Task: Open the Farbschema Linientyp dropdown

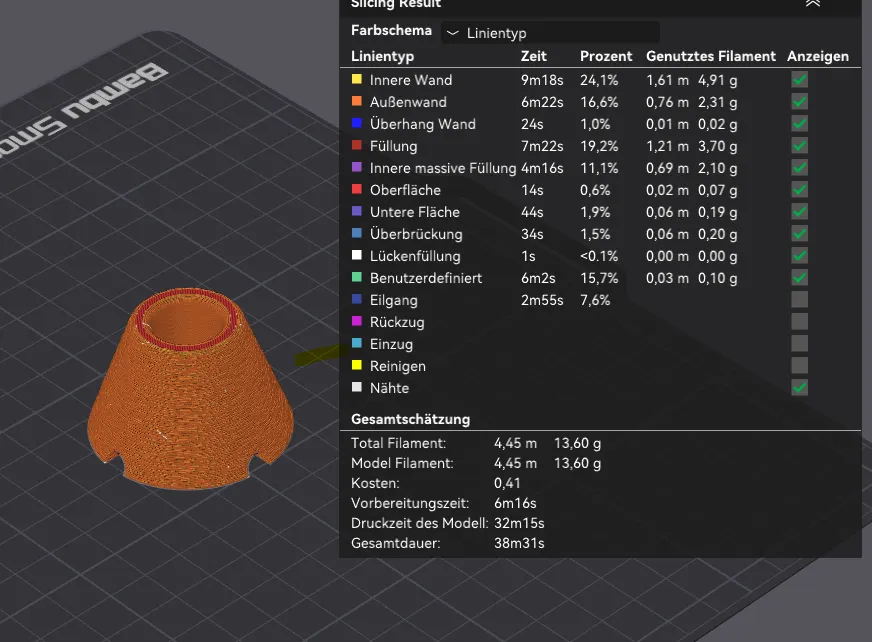Action: [x=551, y=33]
